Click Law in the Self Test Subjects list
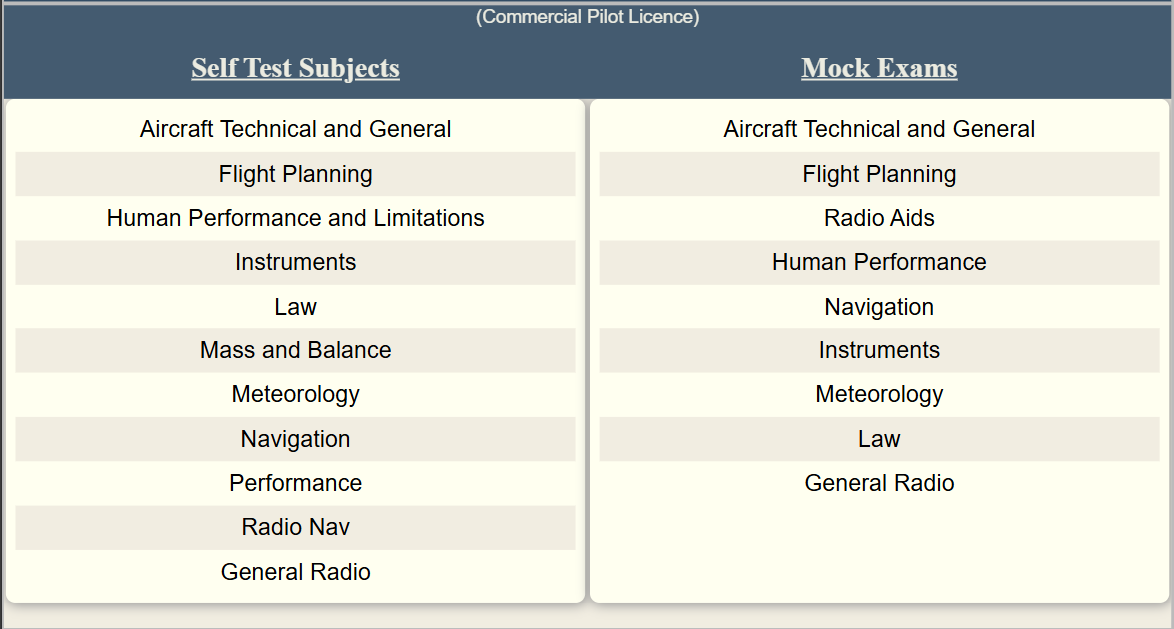The image size is (1174, 629). click(x=295, y=307)
